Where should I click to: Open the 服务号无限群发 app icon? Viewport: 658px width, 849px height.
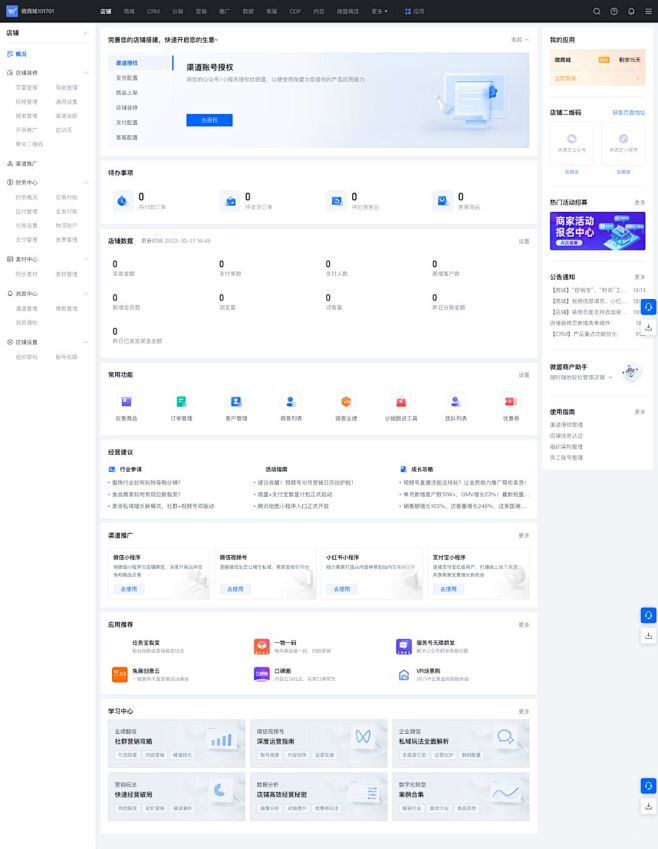point(404,646)
